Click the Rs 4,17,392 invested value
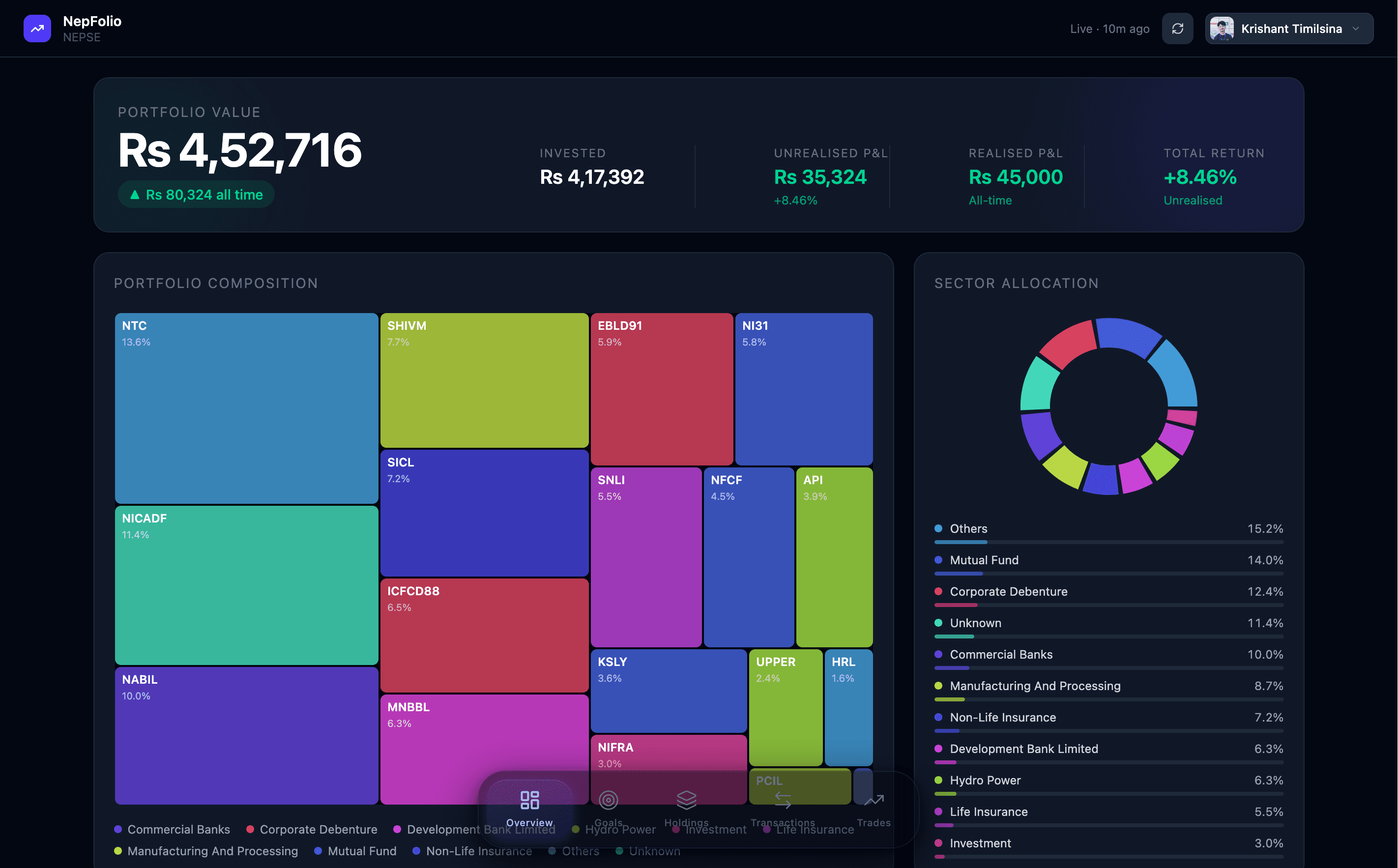 pyautogui.click(x=592, y=177)
